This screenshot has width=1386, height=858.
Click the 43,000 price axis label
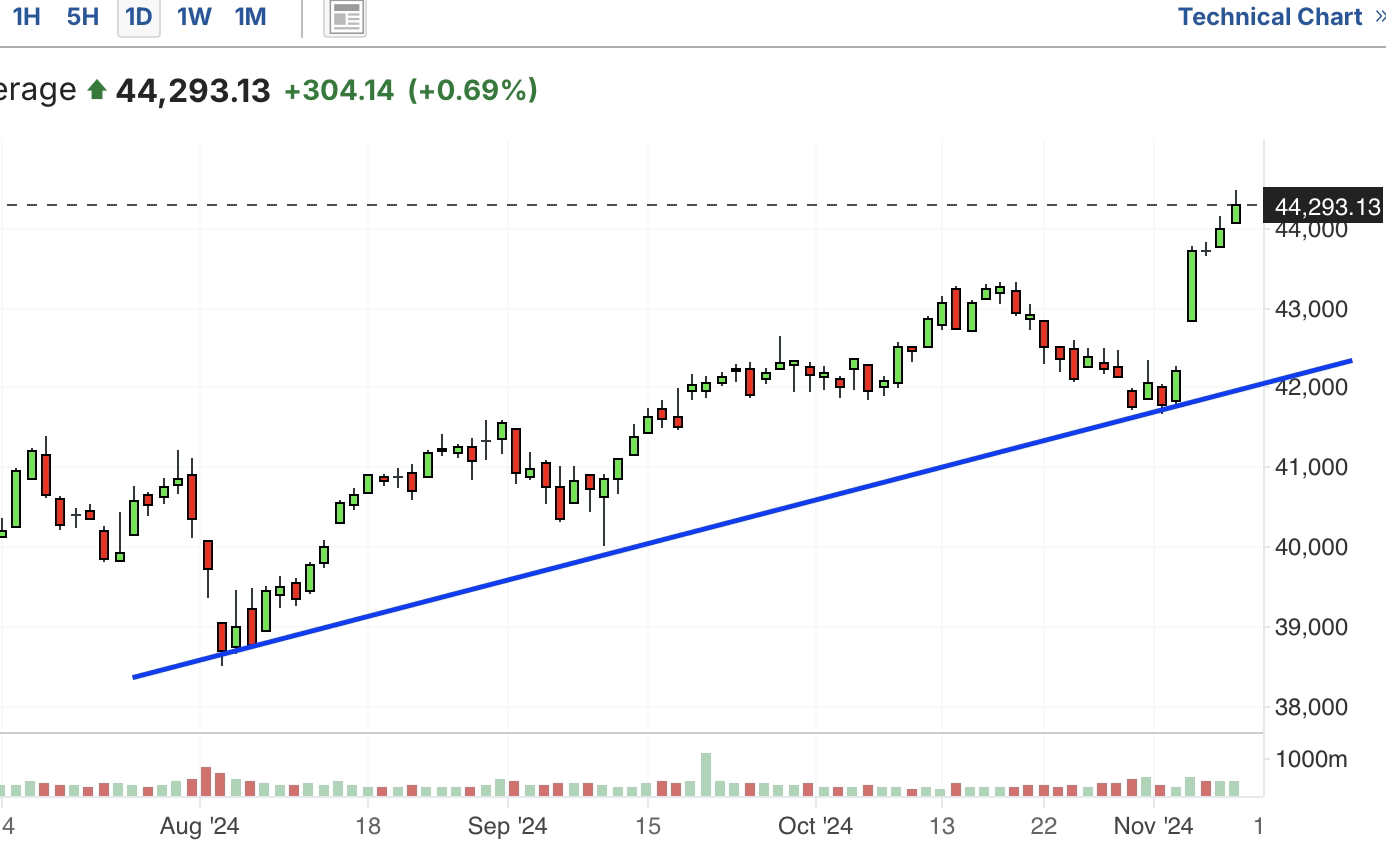[1312, 309]
